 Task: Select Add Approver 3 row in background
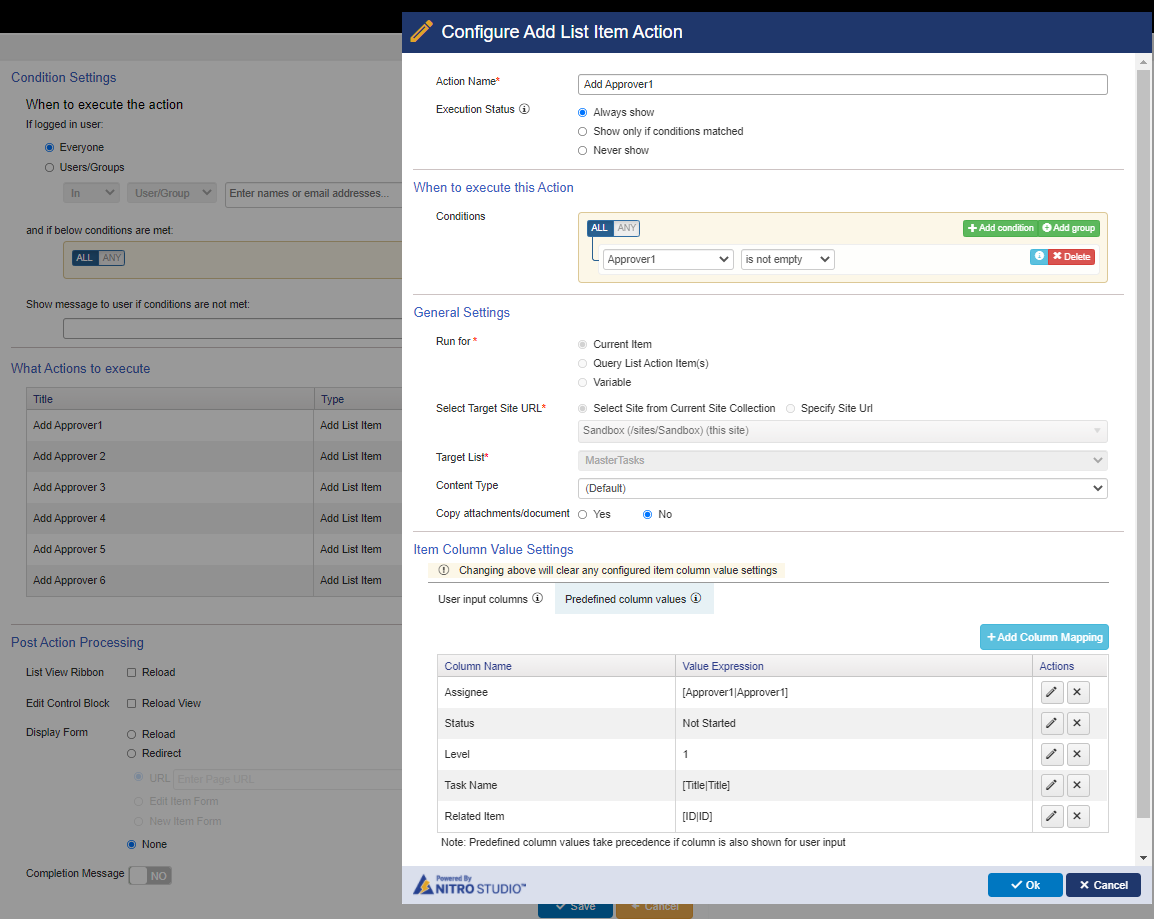pyautogui.click(x=213, y=487)
